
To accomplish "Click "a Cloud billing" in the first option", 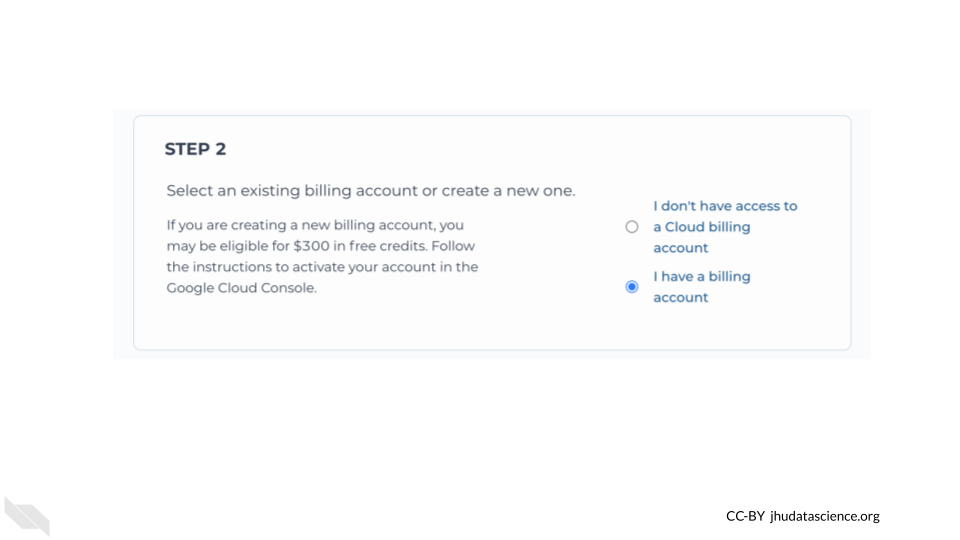I will click(x=701, y=227).
